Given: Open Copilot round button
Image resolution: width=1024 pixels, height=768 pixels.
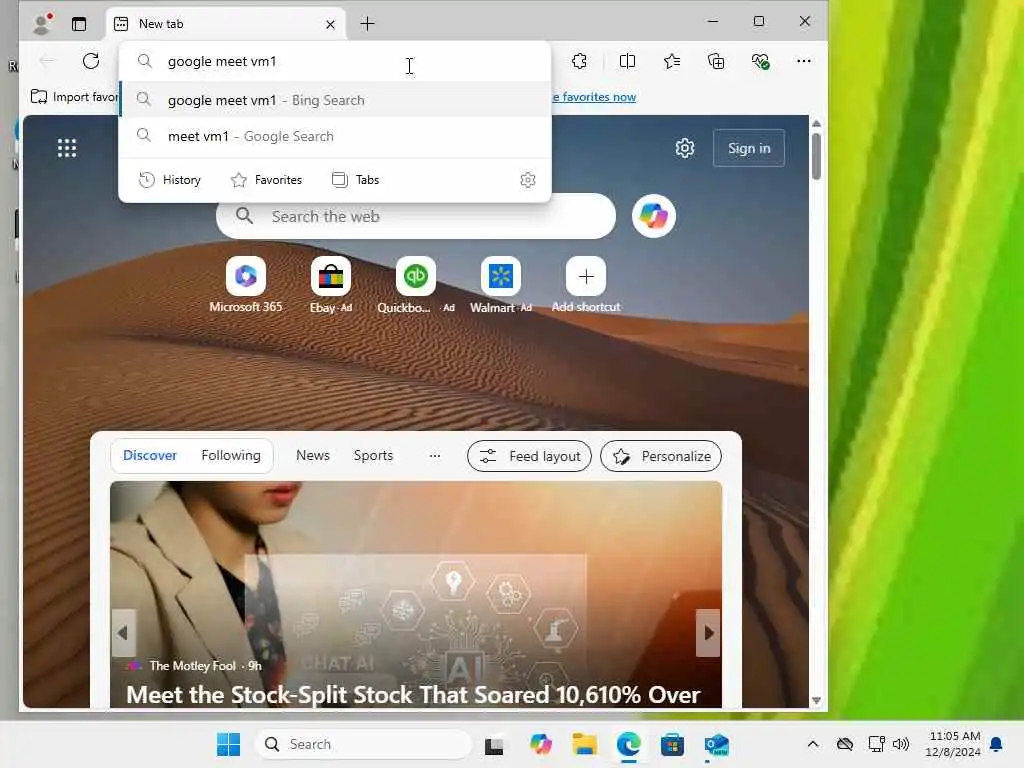Looking at the screenshot, I should [x=653, y=216].
